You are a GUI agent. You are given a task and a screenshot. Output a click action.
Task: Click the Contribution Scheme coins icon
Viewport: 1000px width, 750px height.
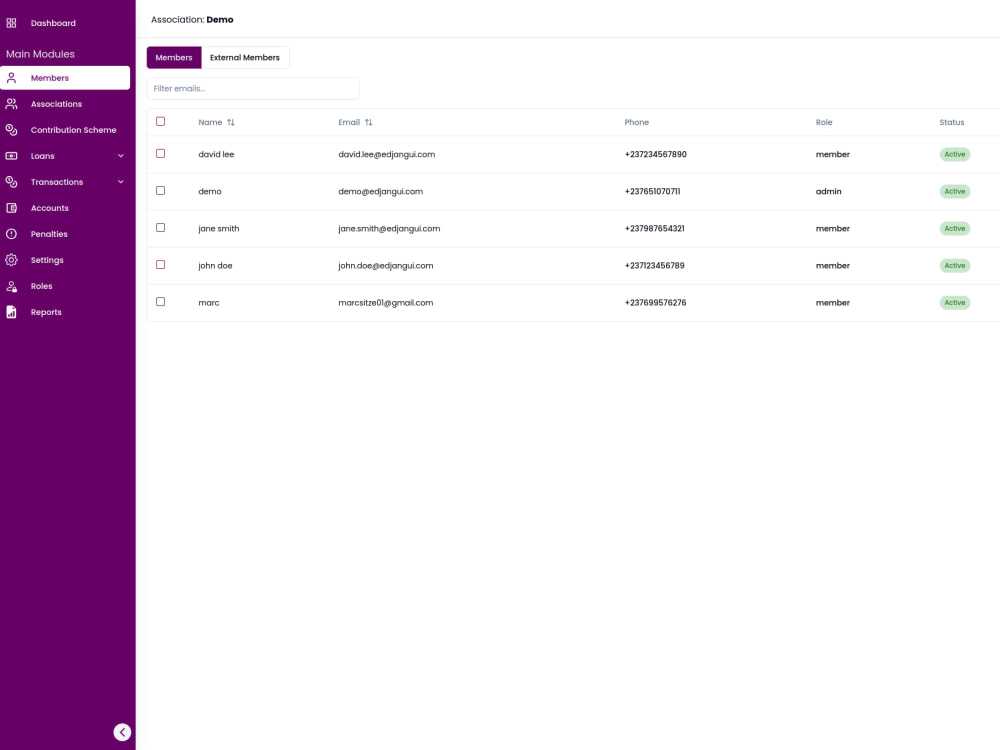[11, 129]
